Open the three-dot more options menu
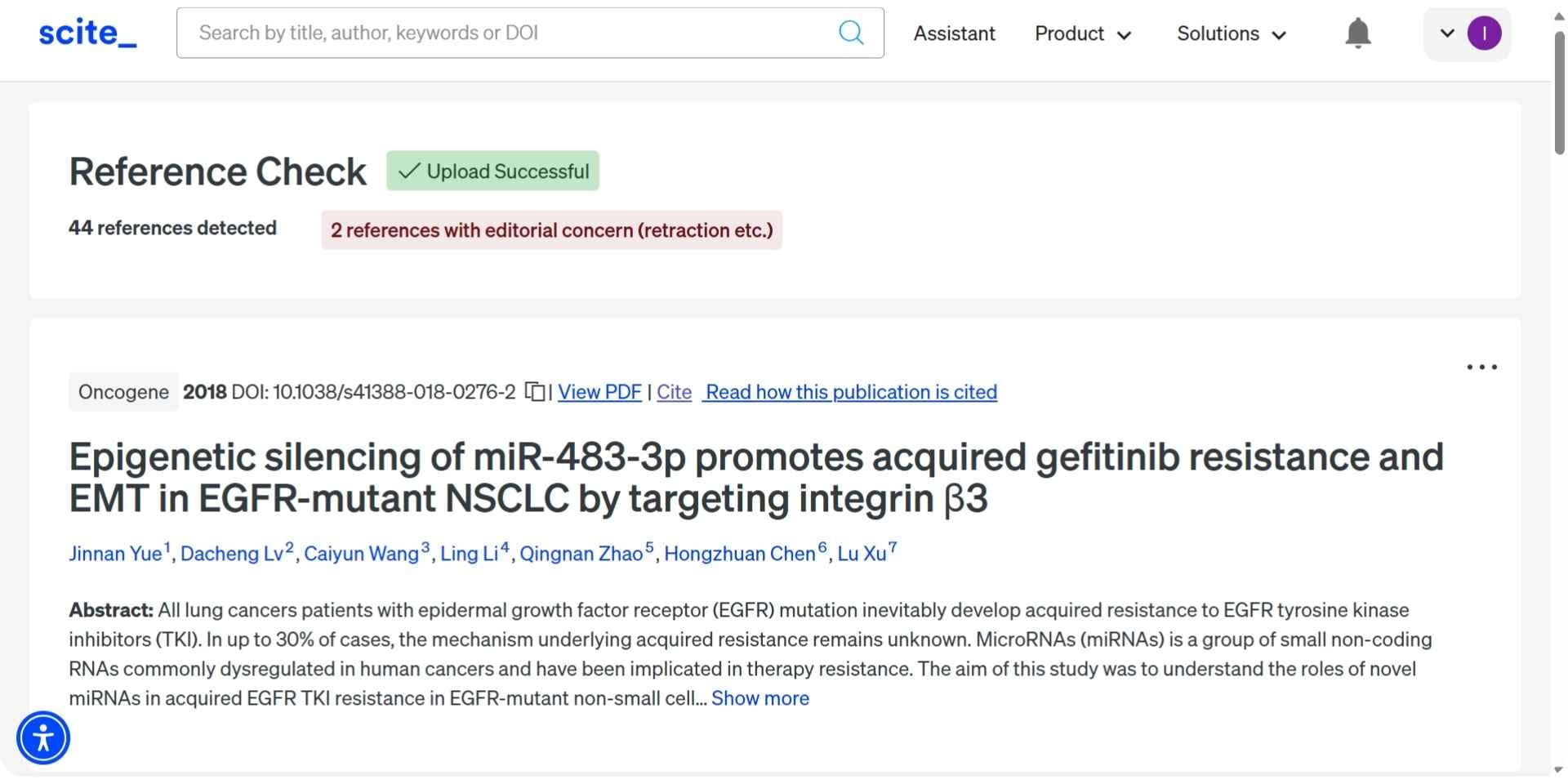Viewport: 1568px width, 784px height. (x=1481, y=367)
